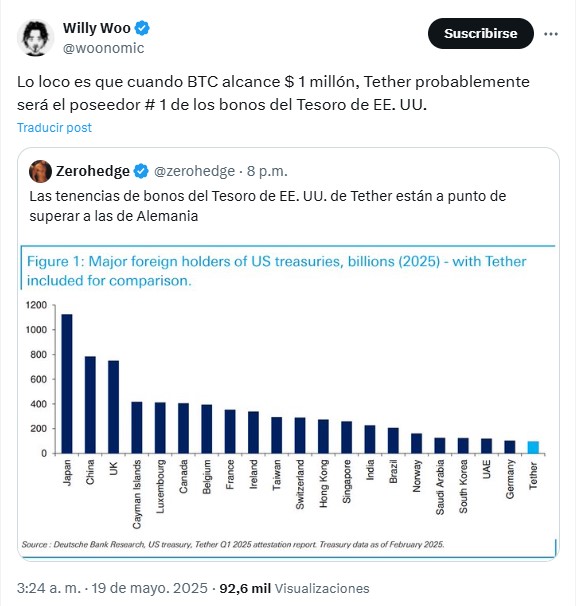Click Zerohedge's profile avatar
This screenshot has height=606, width=585.
coord(40,171)
